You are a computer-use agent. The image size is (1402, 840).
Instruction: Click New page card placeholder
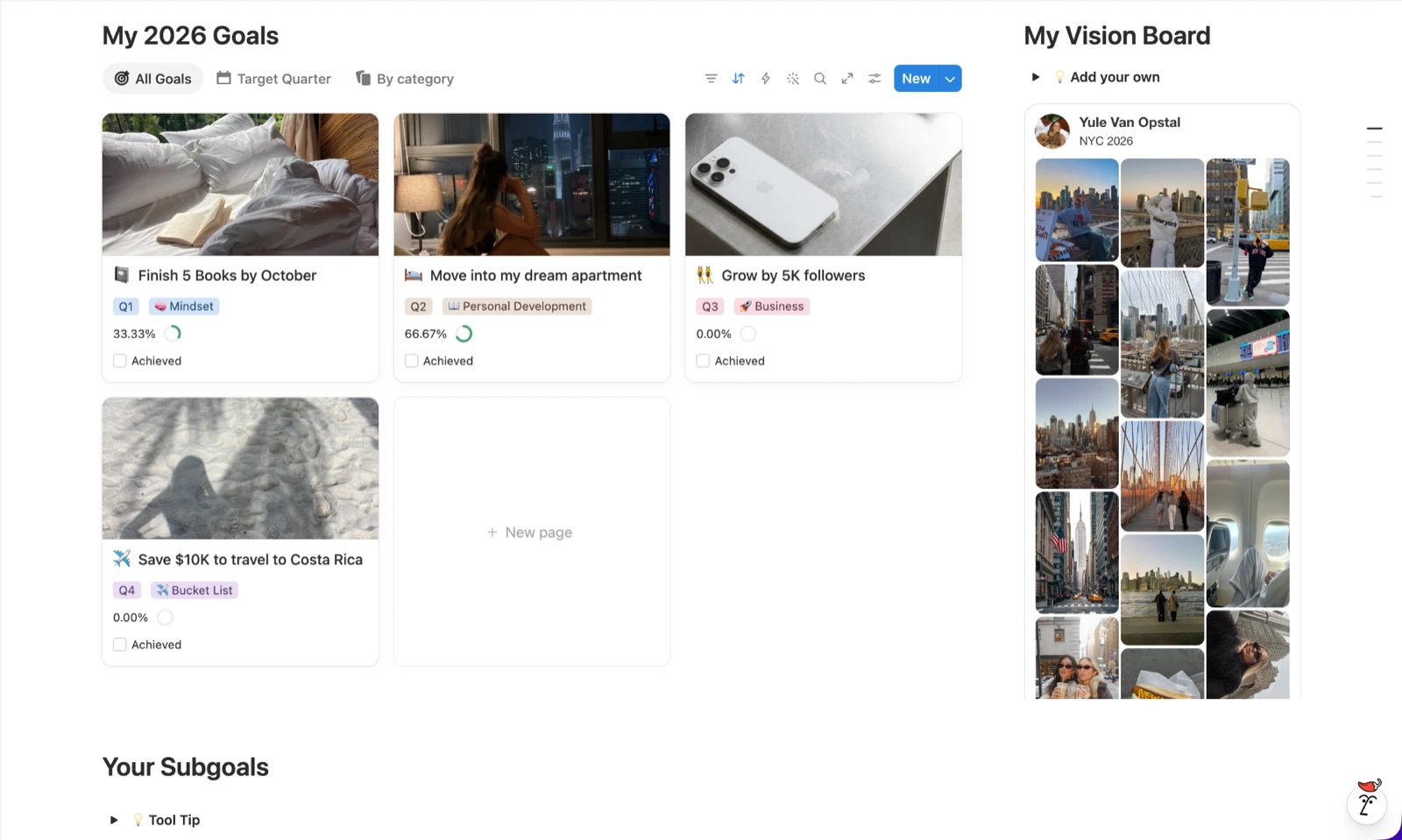[x=532, y=532]
